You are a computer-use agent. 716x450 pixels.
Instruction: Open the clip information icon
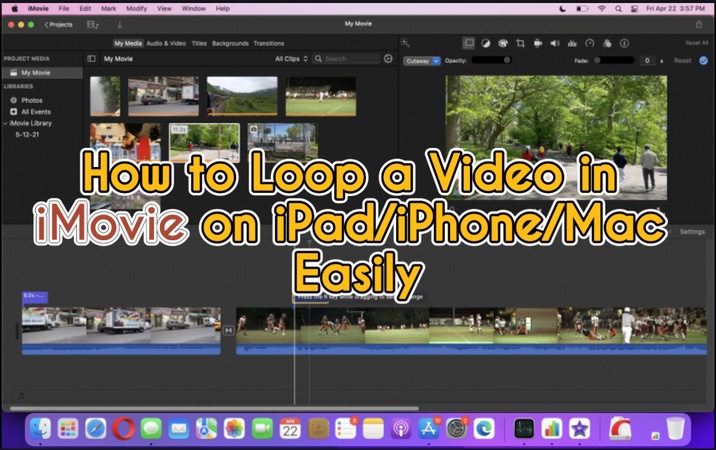tap(624, 43)
